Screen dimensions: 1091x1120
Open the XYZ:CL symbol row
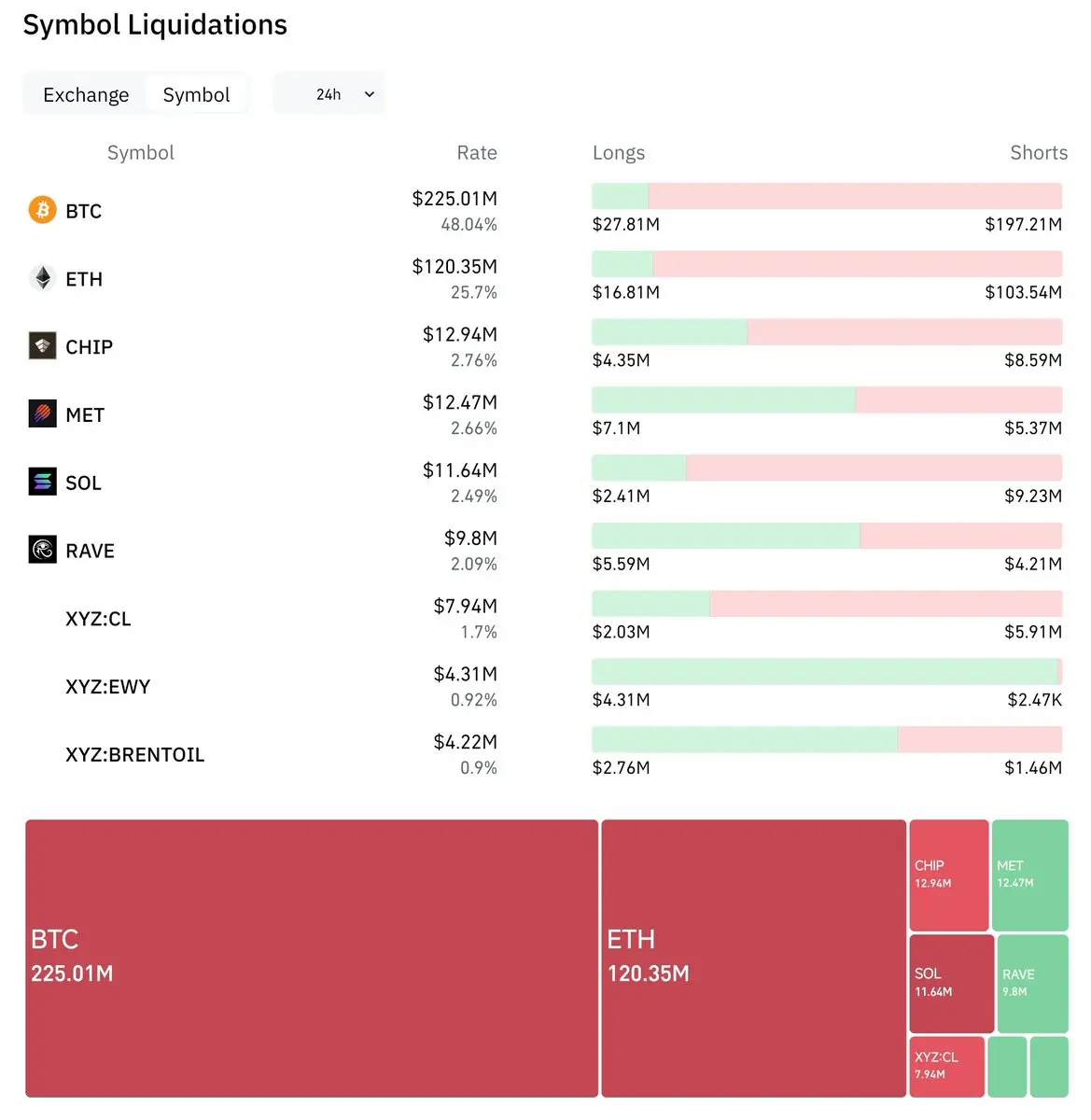[98, 619]
